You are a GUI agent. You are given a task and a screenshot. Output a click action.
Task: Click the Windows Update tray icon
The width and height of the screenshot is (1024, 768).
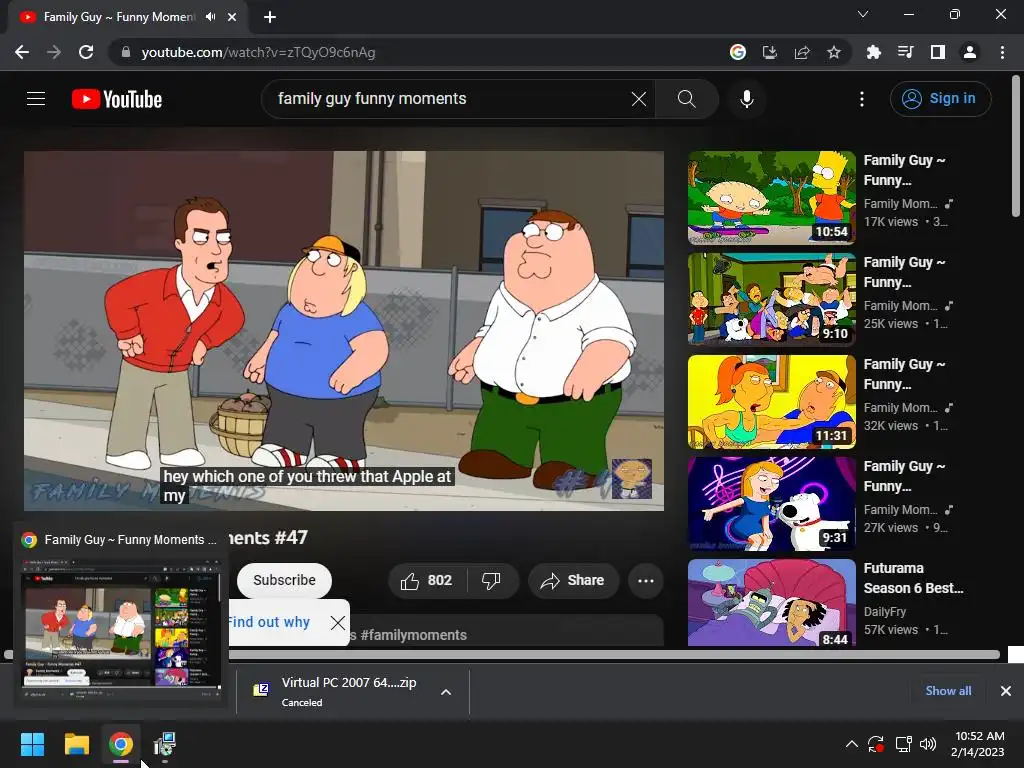pos(876,744)
